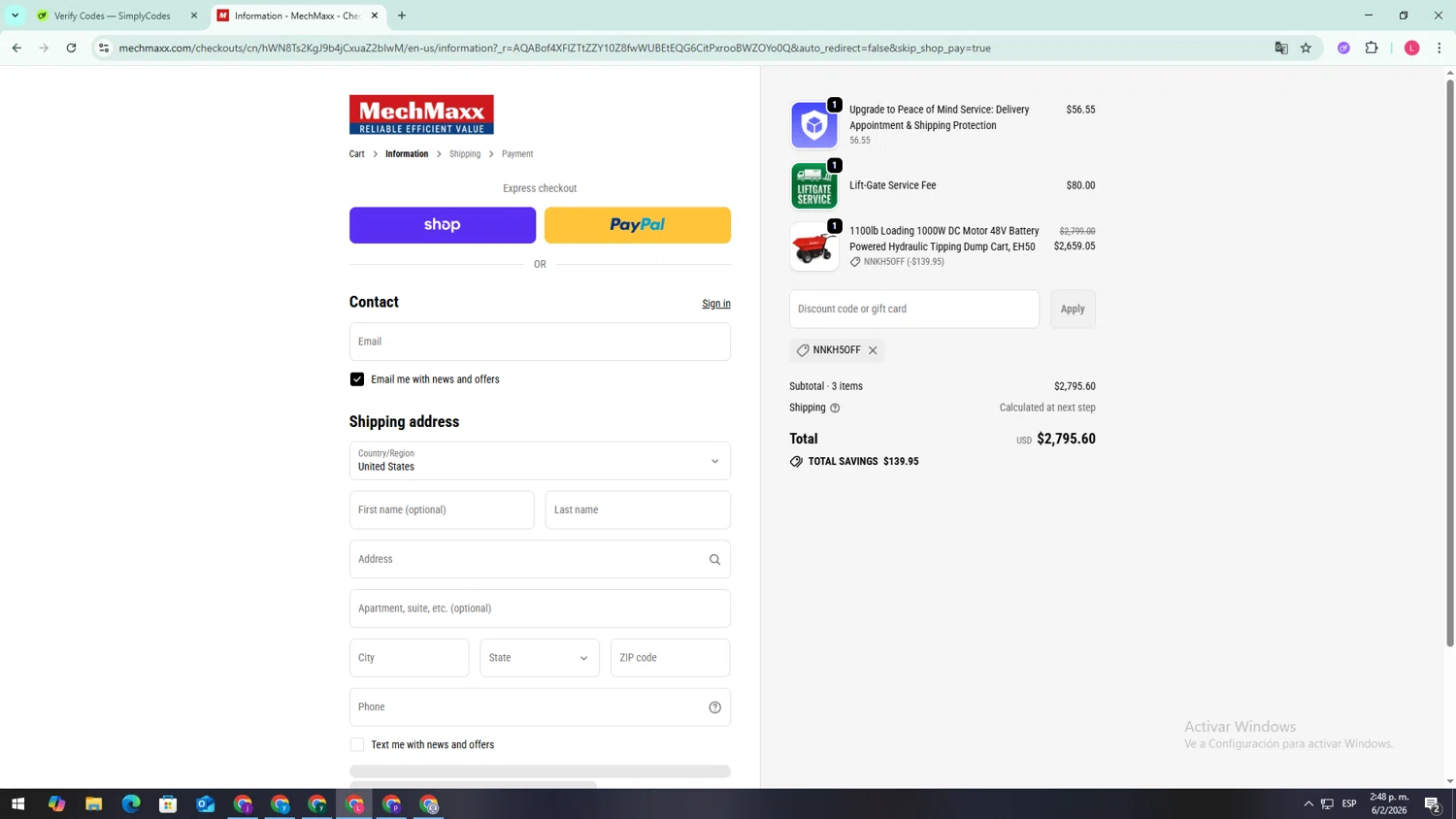Apply the discount code
Screen dimensions: 1456x819
pos(1073,309)
